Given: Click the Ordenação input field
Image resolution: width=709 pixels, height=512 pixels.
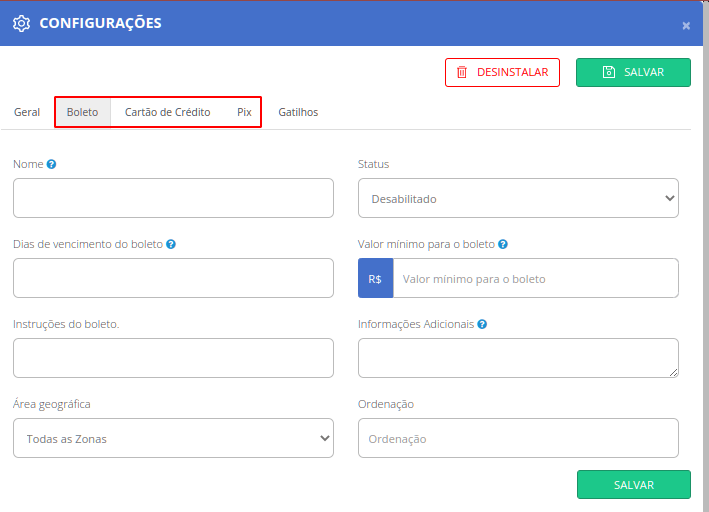Looking at the screenshot, I should [518, 438].
